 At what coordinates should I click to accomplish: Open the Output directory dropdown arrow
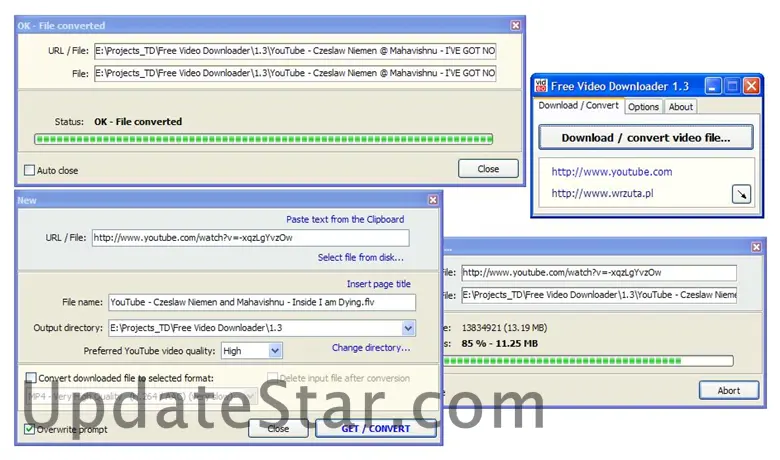pyautogui.click(x=408, y=328)
